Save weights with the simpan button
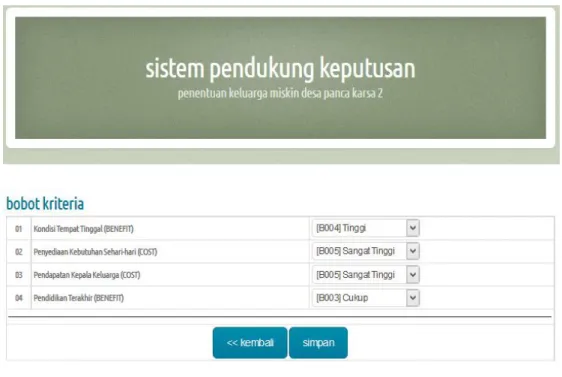The width and height of the screenshot is (562, 377). (x=318, y=343)
